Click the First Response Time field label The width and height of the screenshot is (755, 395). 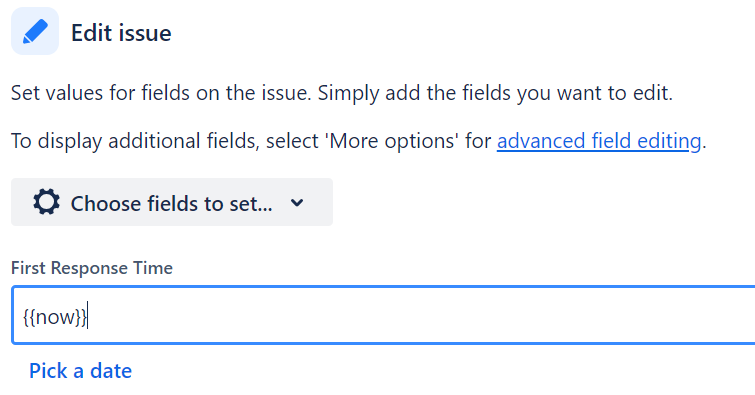(91, 268)
